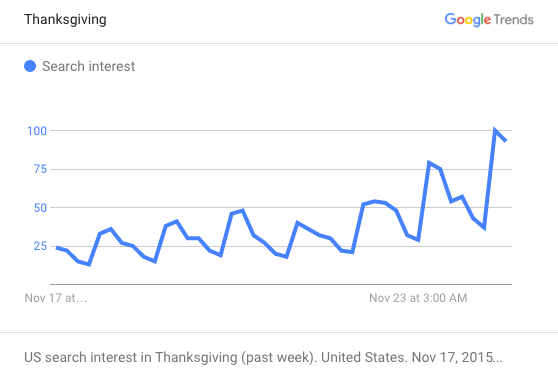
Task: Click the highest peak at 100 on chart
Action: [495, 130]
